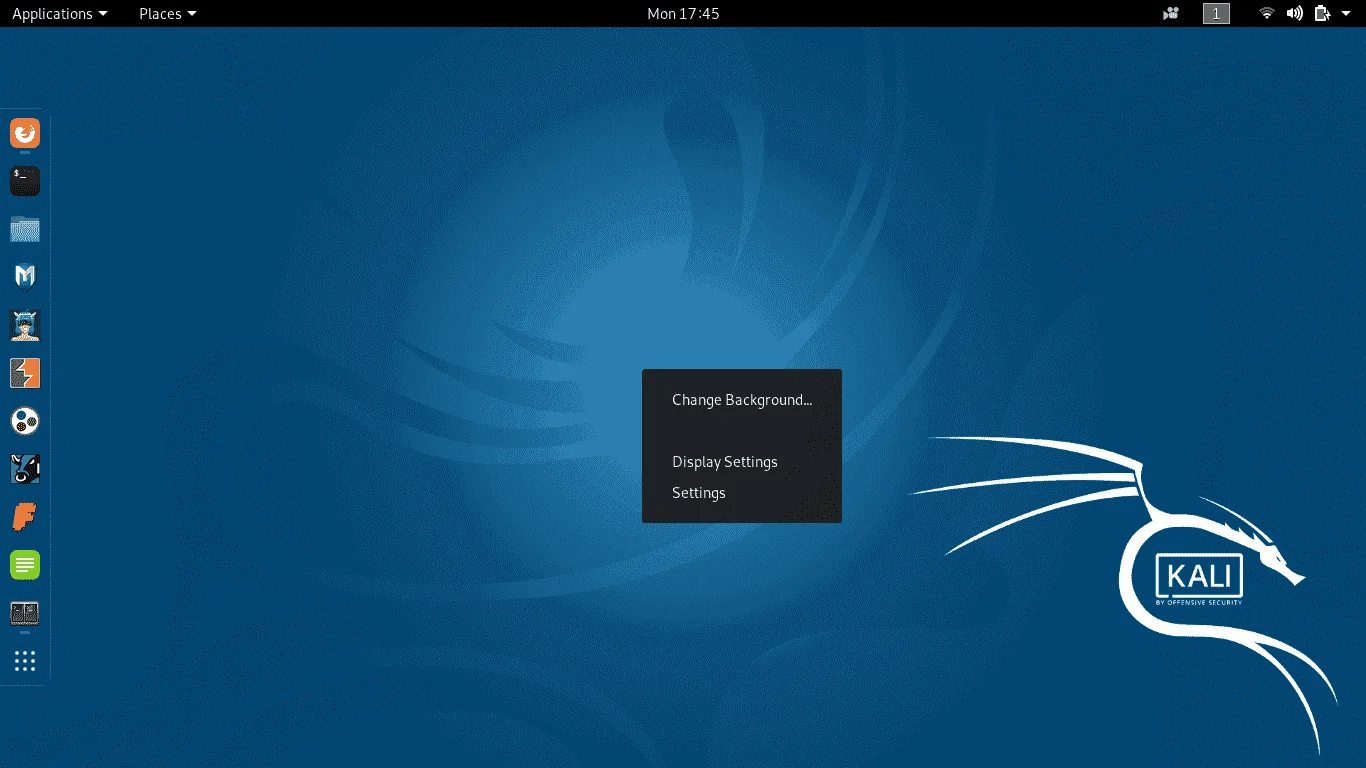This screenshot has width=1366, height=768.
Task: Click the Wi-Fi status icon
Action: point(1267,14)
